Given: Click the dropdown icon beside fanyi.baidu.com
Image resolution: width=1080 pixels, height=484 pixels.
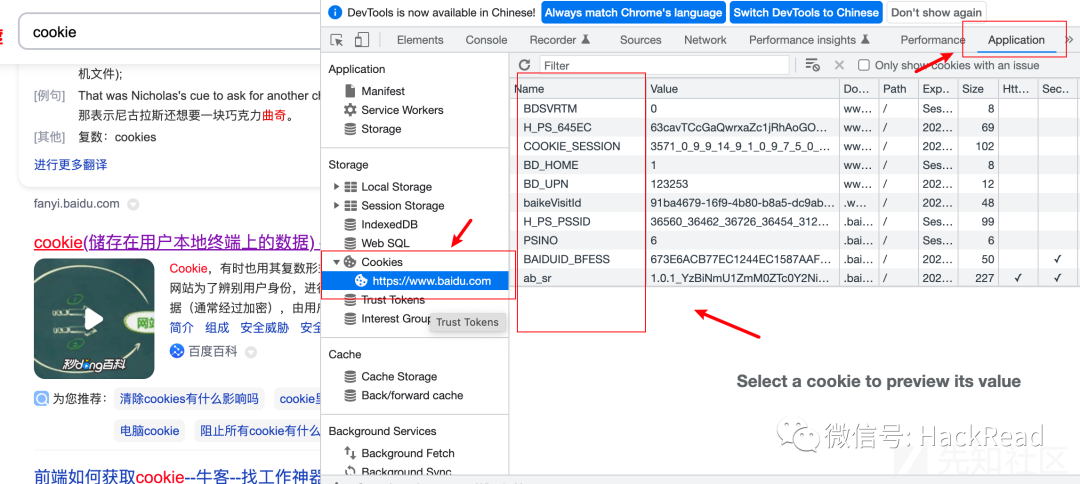Looking at the screenshot, I should (x=134, y=204).
